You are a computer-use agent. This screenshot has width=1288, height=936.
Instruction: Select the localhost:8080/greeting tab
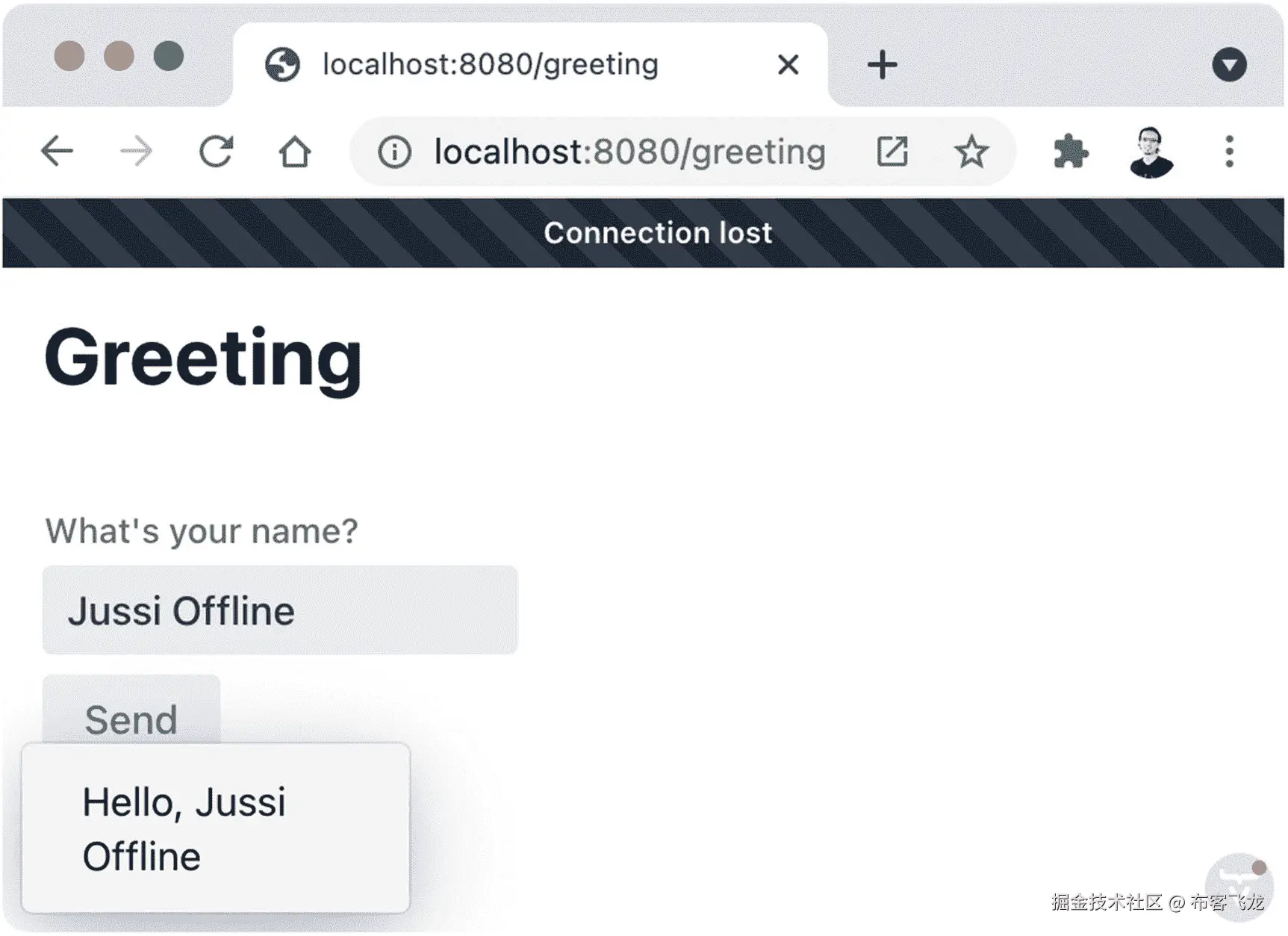pos(489,64)
